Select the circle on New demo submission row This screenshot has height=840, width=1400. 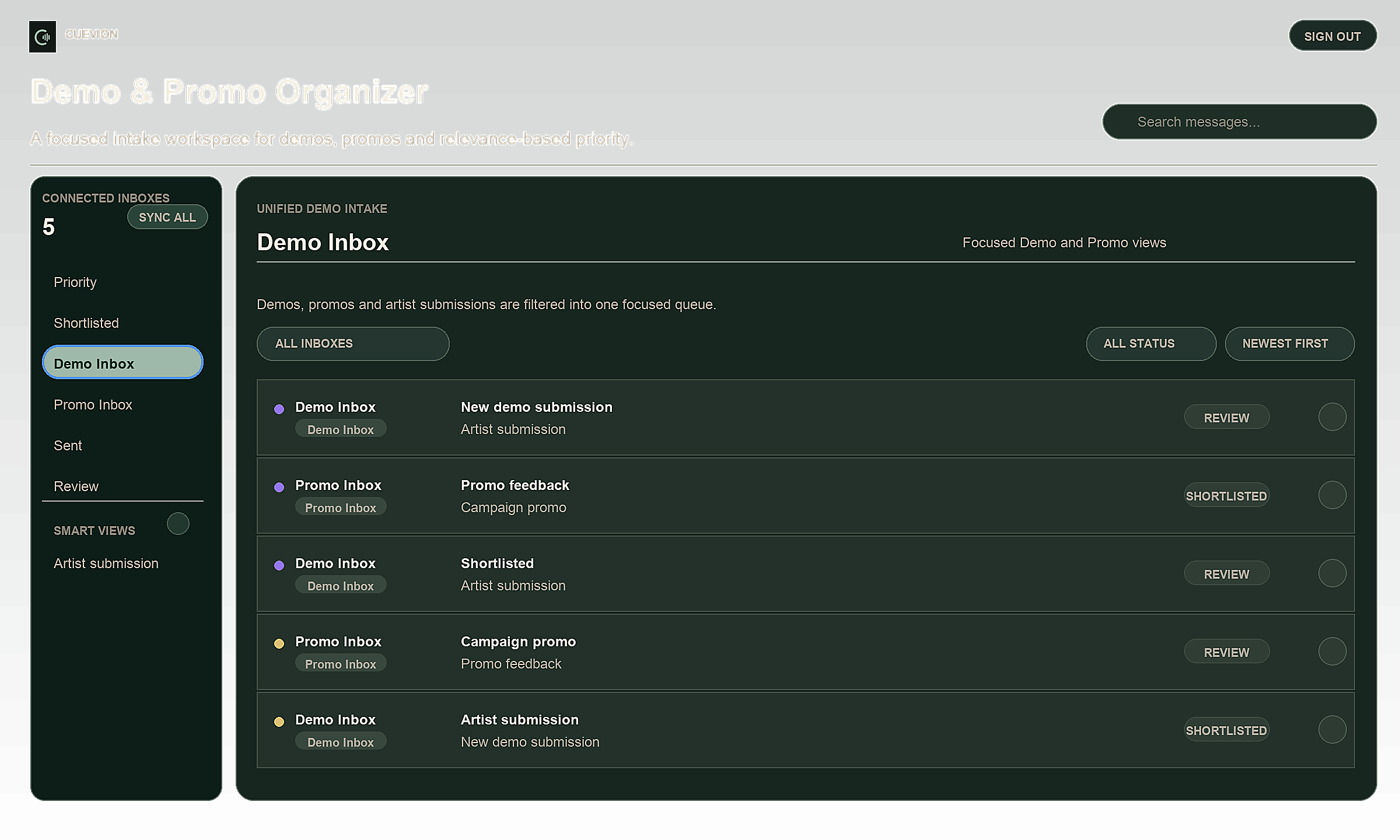(1332, 417)
